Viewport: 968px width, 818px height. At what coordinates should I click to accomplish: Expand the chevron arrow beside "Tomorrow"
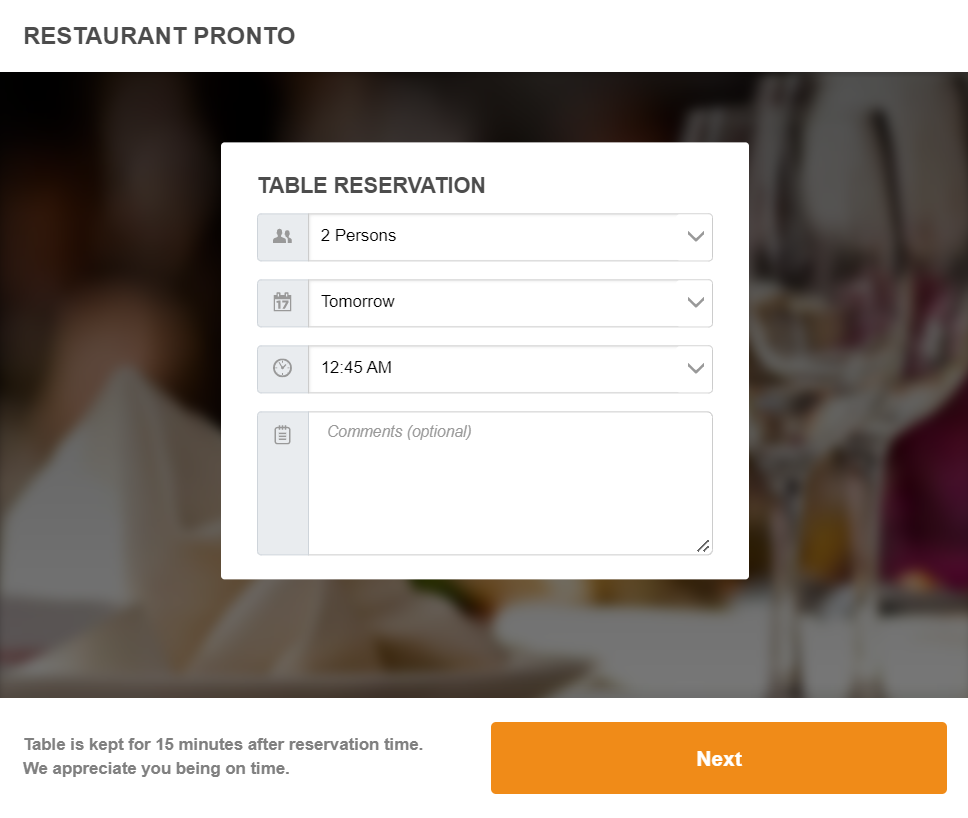click(x=696, y=302)
